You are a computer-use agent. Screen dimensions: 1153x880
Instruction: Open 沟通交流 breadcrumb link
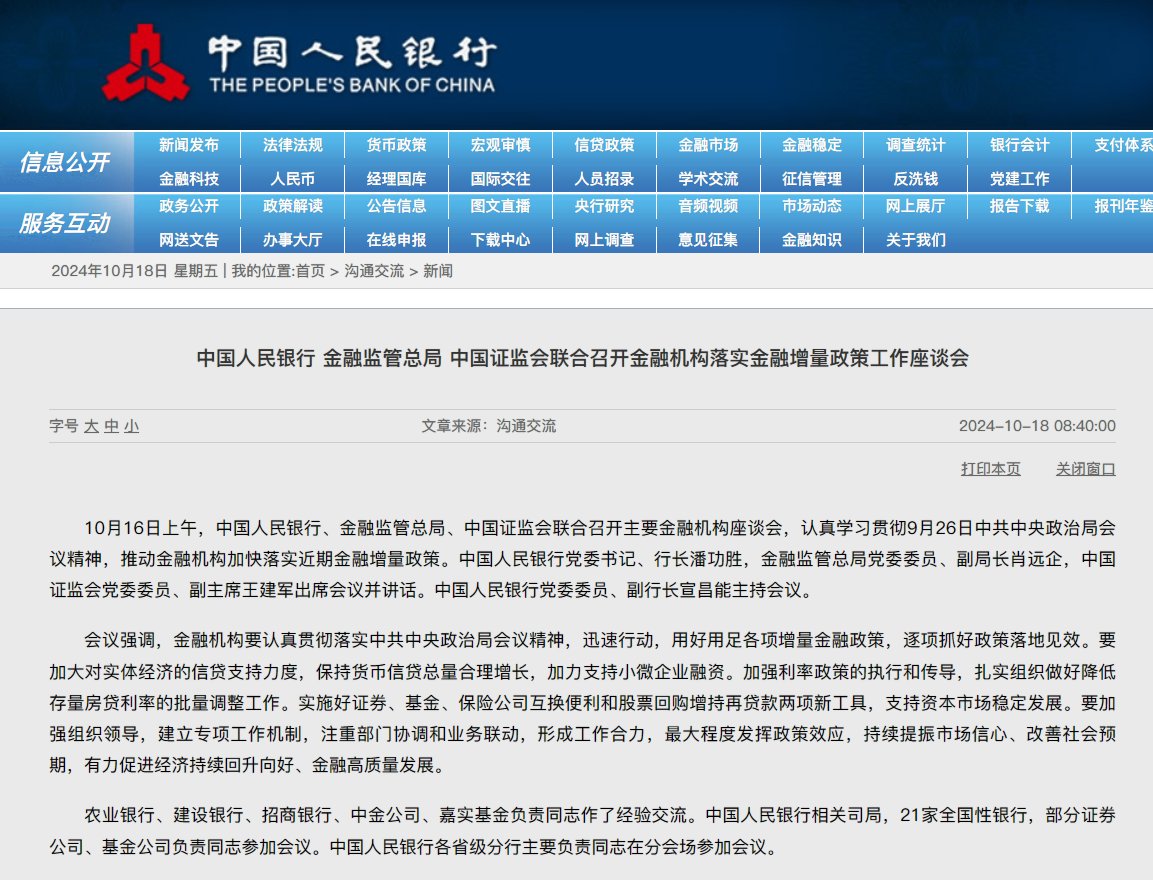(374, 271)
